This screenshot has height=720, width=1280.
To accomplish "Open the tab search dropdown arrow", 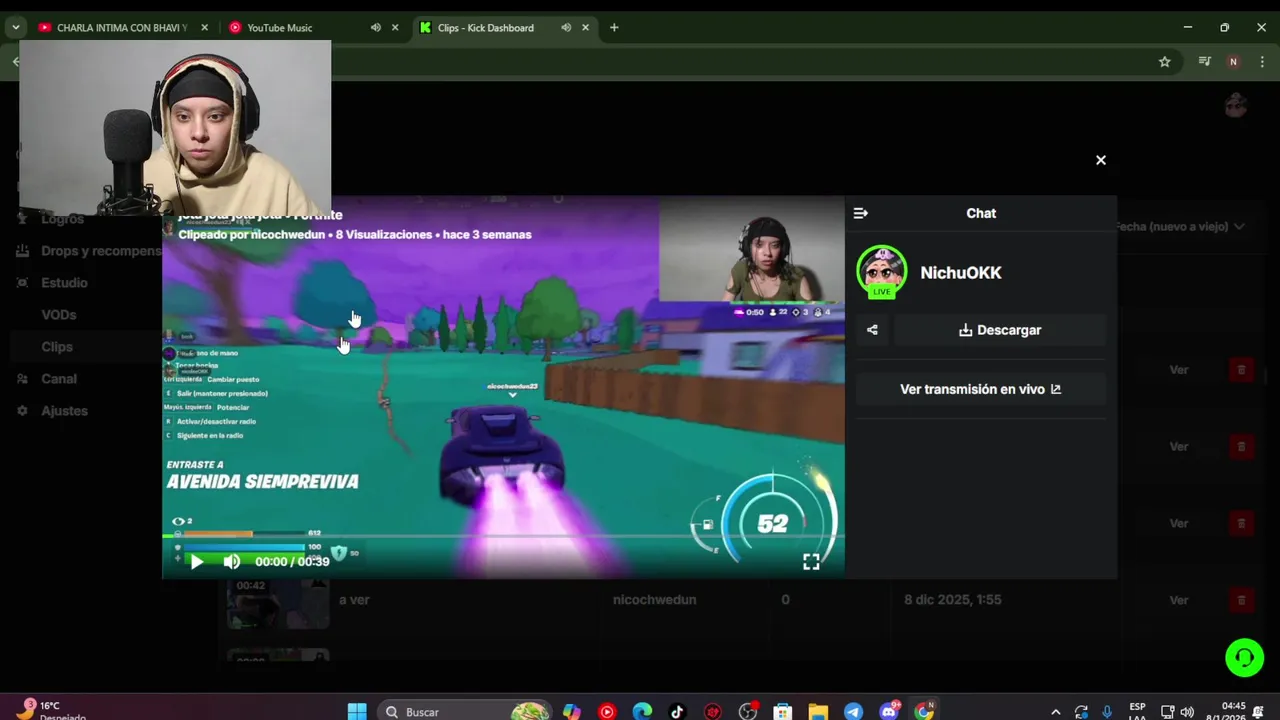I will pyautogui.click(x=16, y=28).
